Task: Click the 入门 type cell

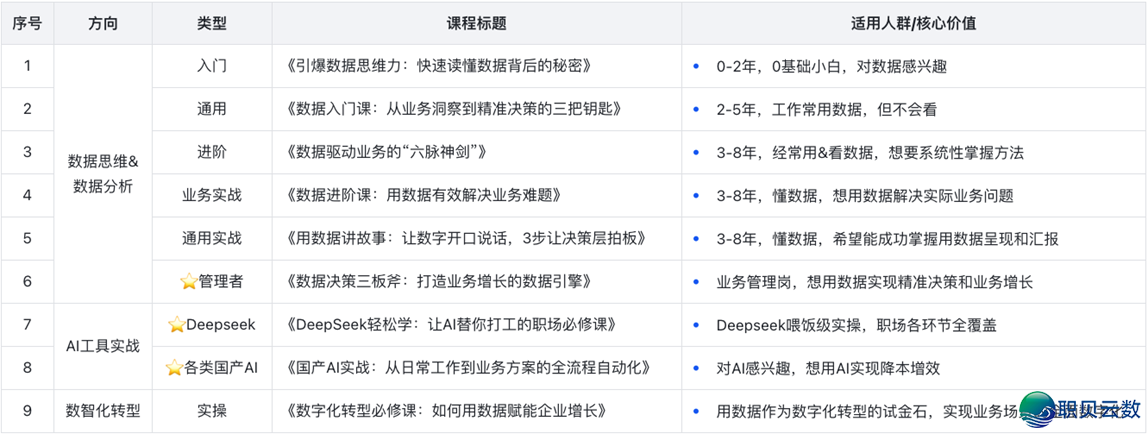Action: tap(212, 66)
